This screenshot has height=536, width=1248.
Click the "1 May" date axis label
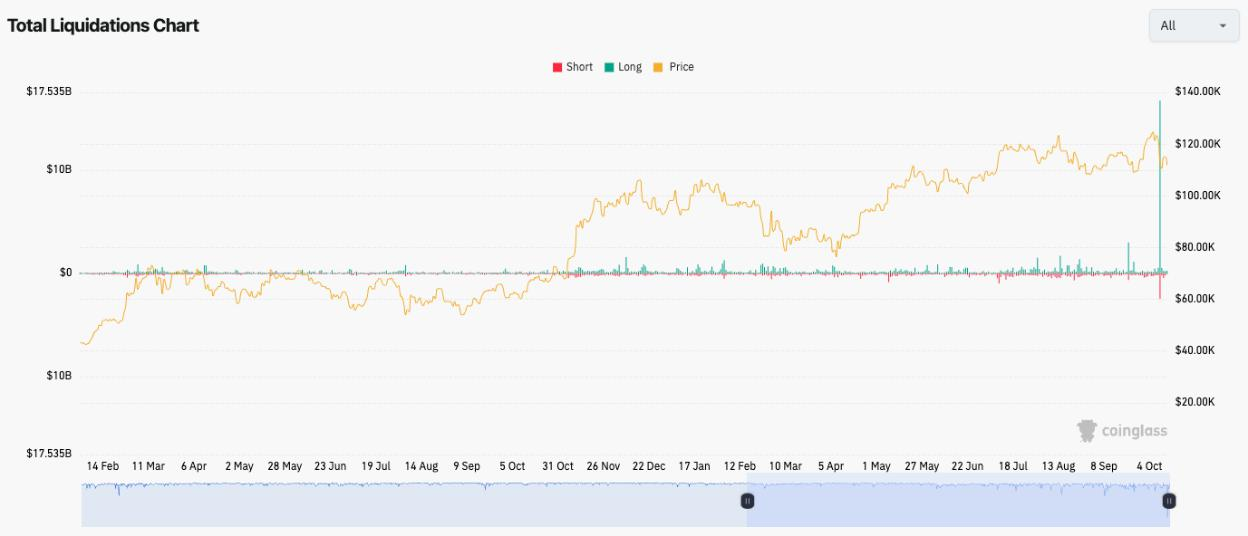pos(876,466)
